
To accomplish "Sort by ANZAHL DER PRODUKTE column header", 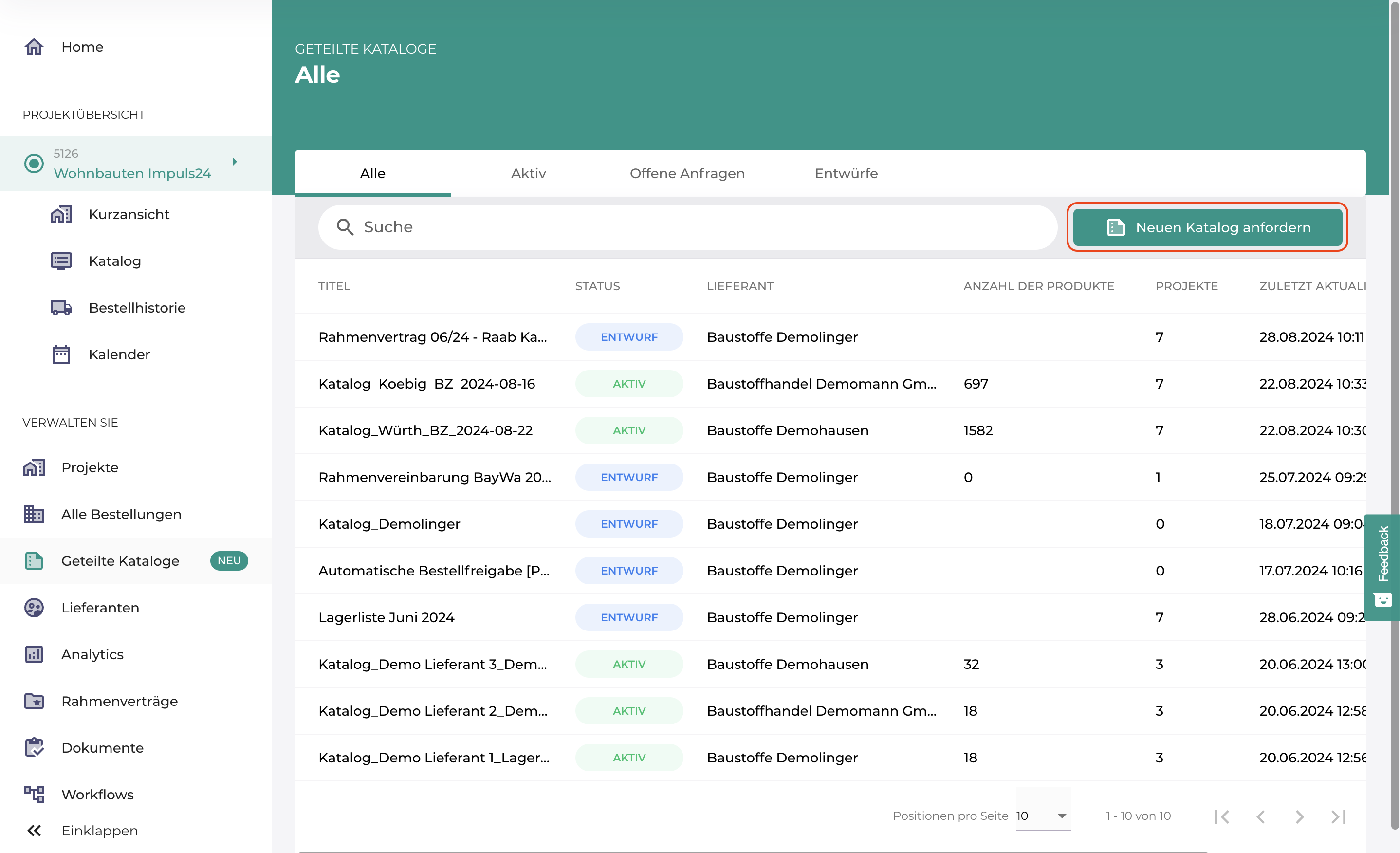I will tap(1039, 286).
